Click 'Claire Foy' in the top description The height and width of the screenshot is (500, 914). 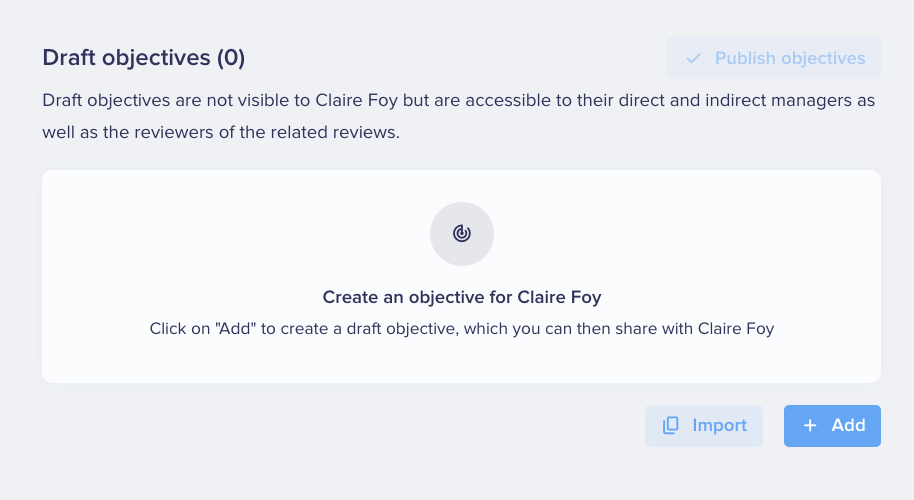pyautogui.click(x=356, y=100)
